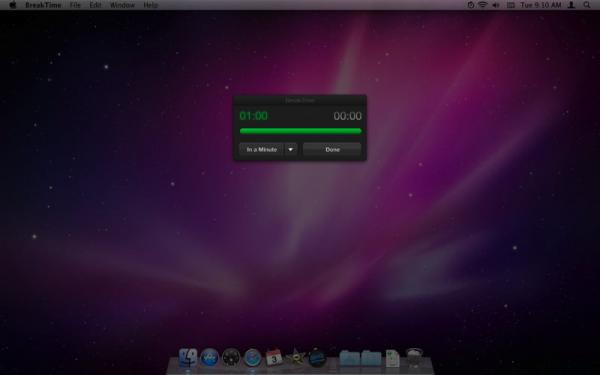
Task: Open the Apple menu
Action: 13,5
